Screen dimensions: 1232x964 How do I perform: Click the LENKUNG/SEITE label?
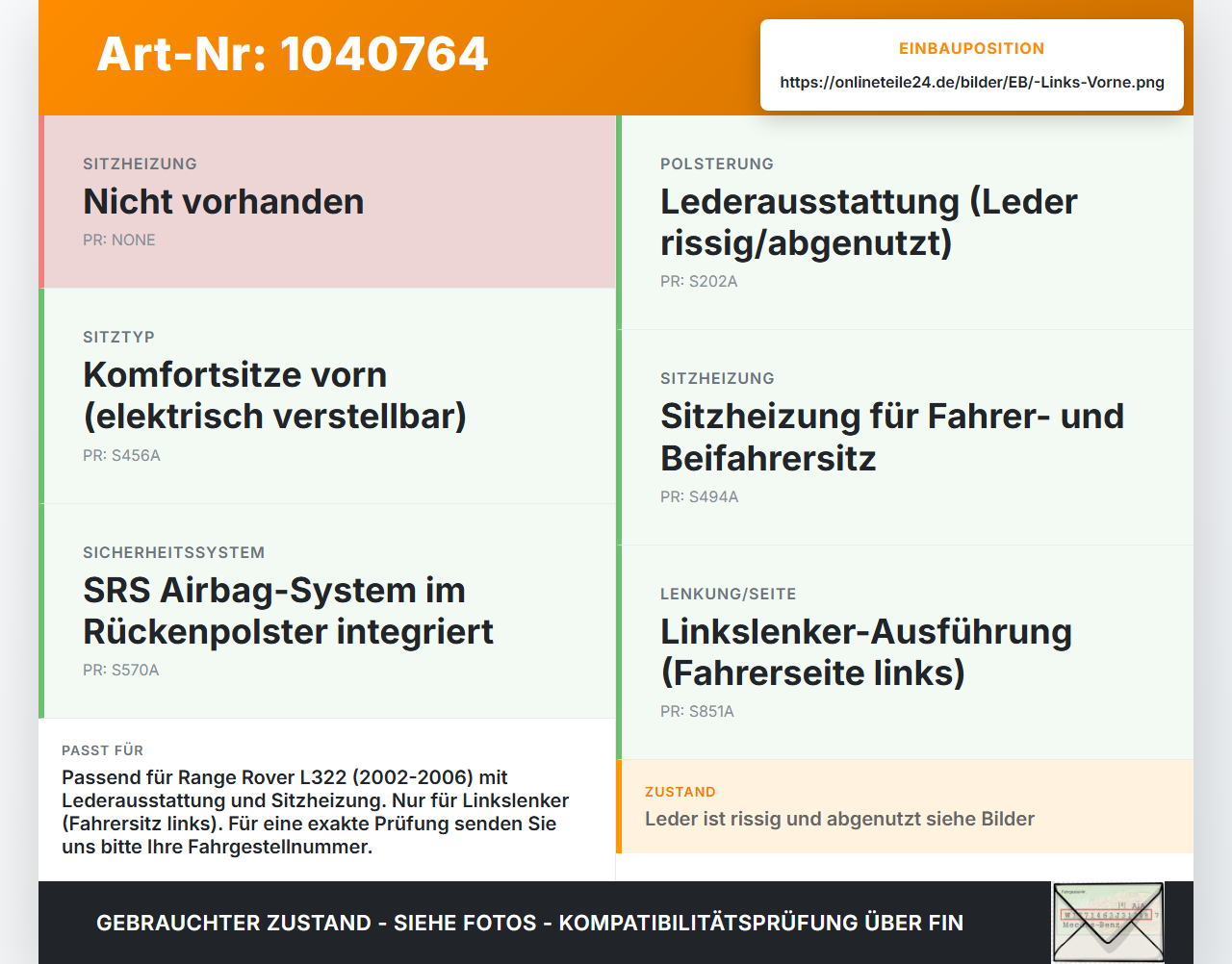(x=728, y=594)
